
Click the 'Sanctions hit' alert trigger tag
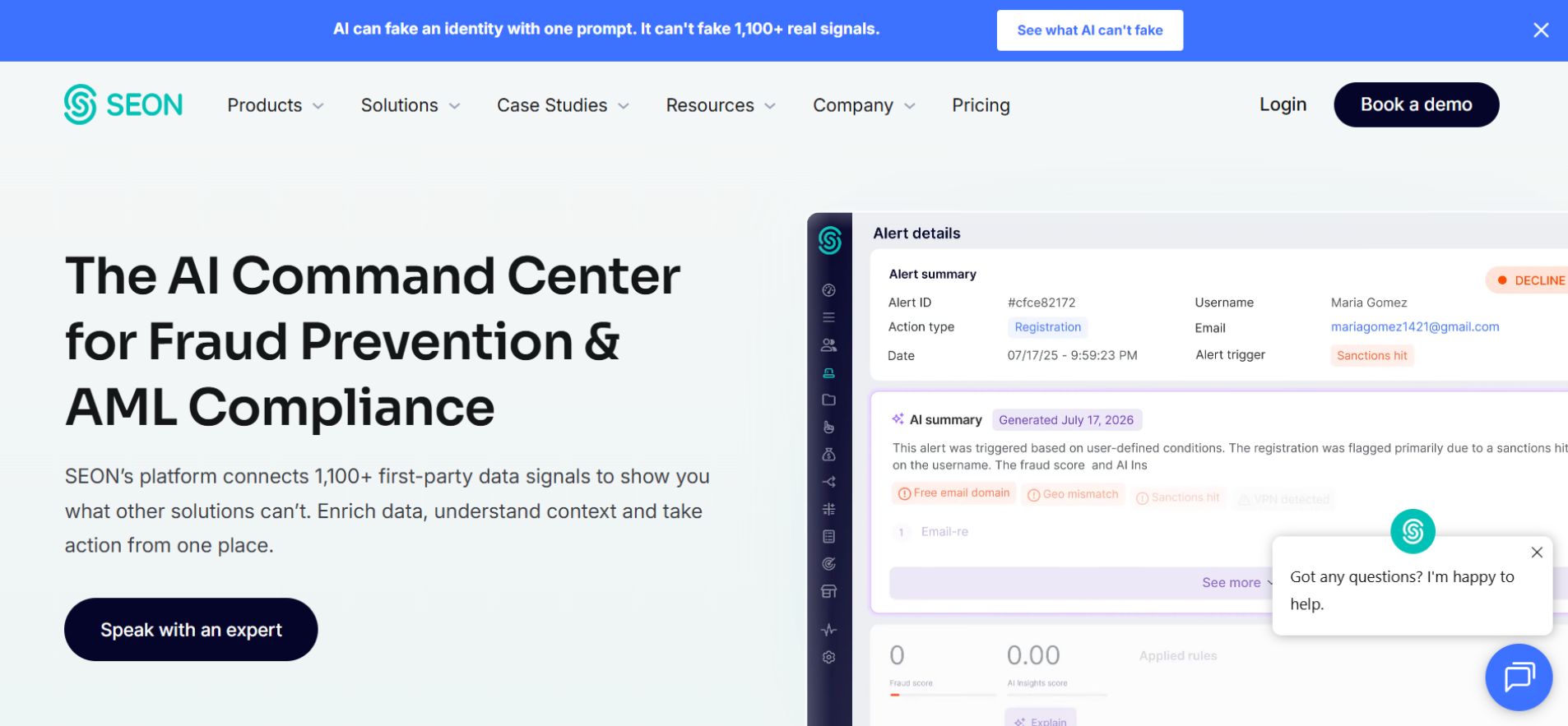1371,356
